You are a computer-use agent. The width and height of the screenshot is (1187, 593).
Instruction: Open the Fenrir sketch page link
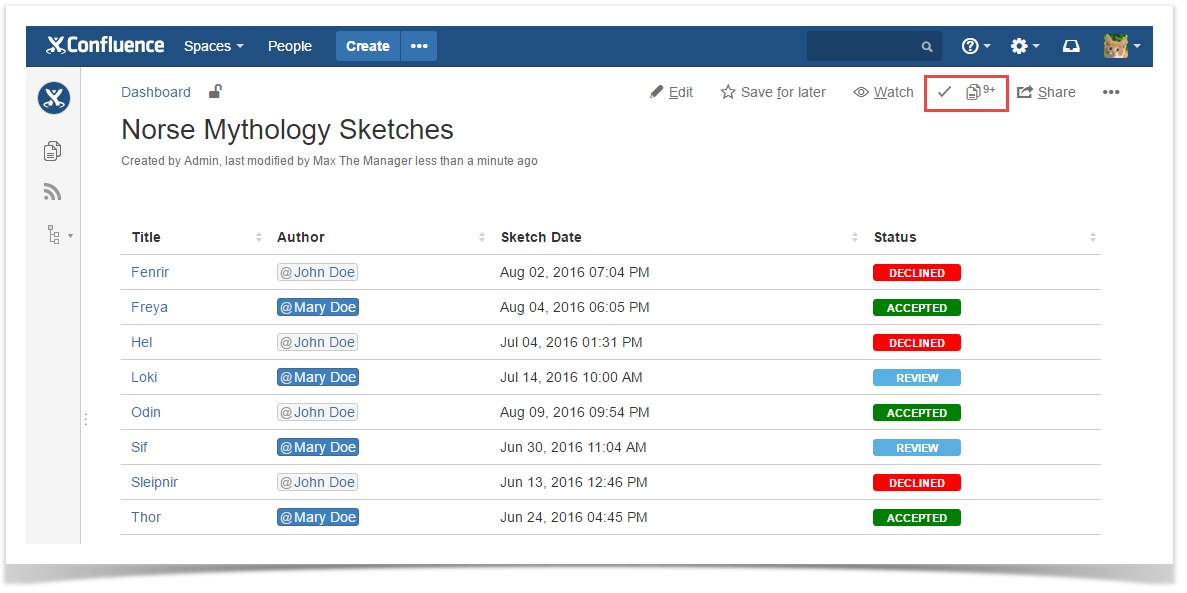point(150,271)
